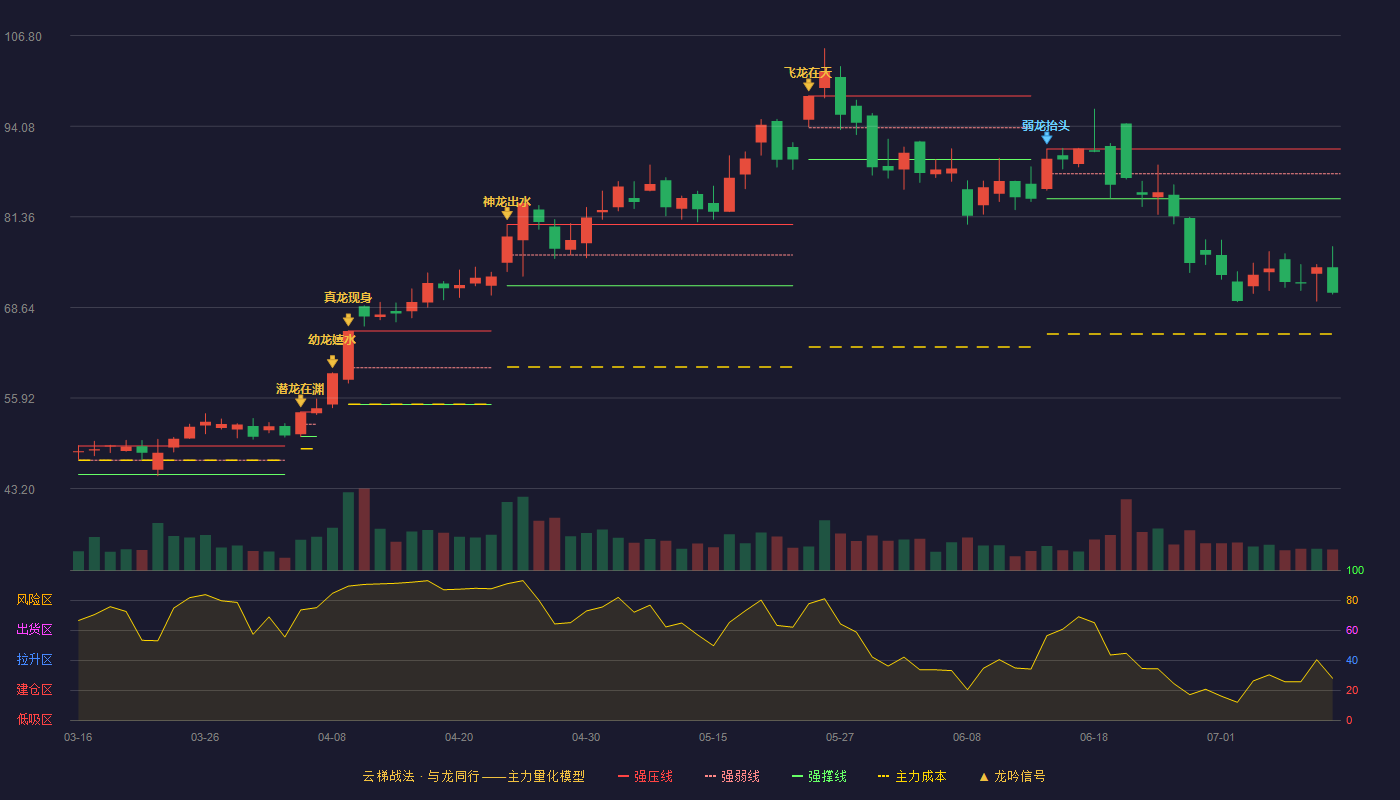Click the 出货区 zone label

tap(34, 630)
